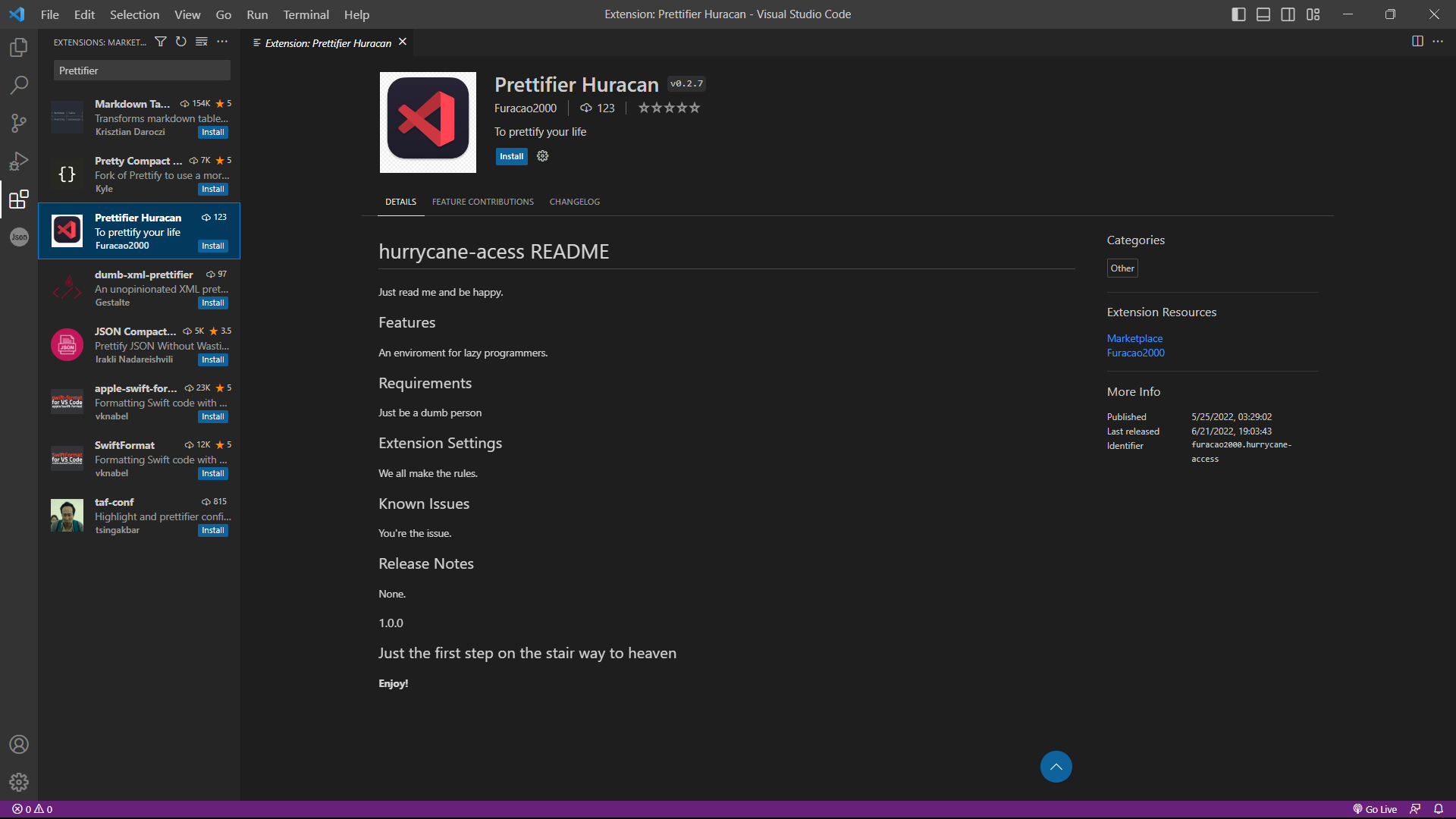The image size is (1456, 819).
Task: Install SwiftFormat extension from list
Action: [x=213, y=473]
